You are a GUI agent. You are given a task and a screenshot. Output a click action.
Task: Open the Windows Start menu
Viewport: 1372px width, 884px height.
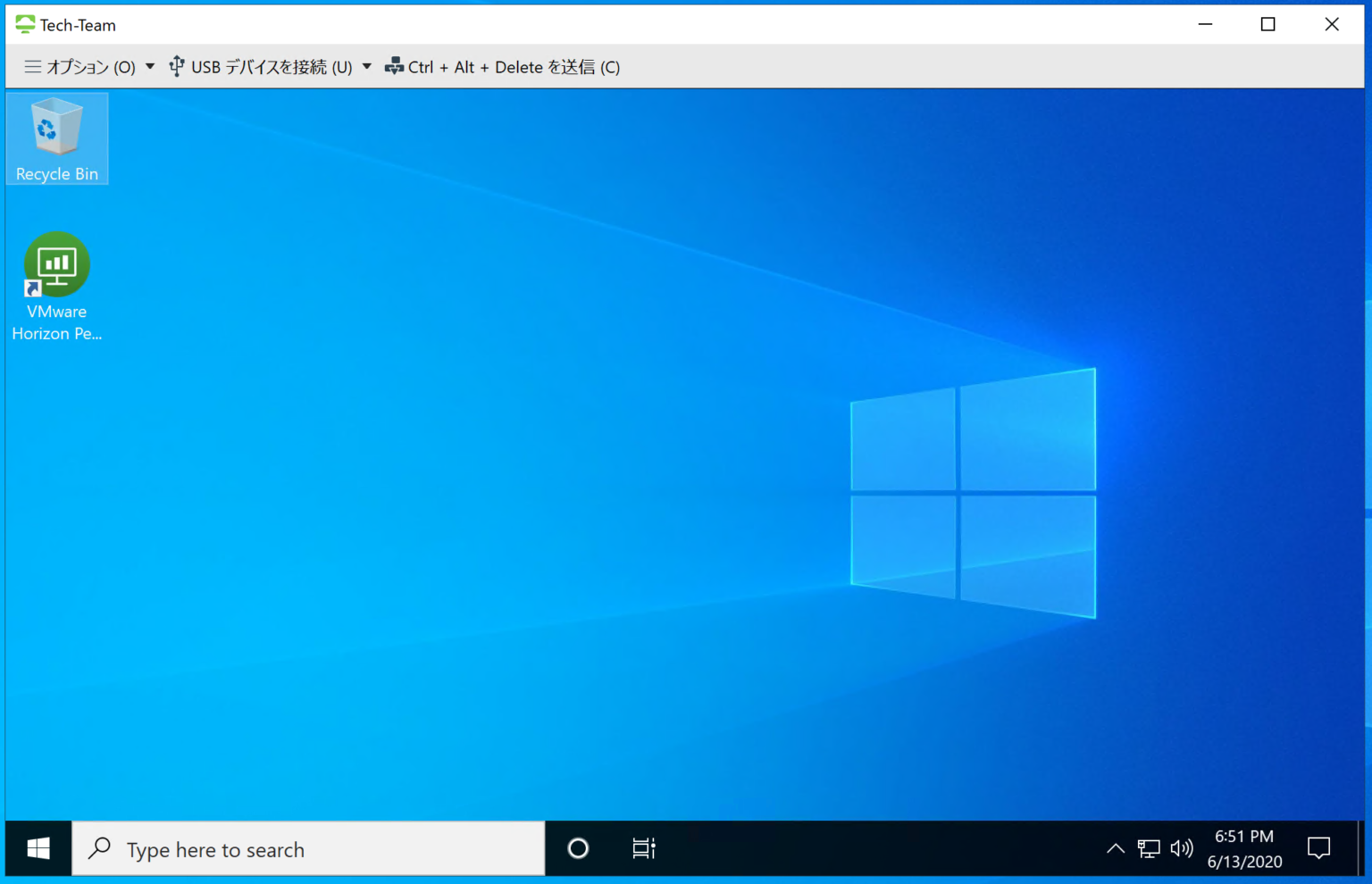pyautogui.click(x=38, y=848)
